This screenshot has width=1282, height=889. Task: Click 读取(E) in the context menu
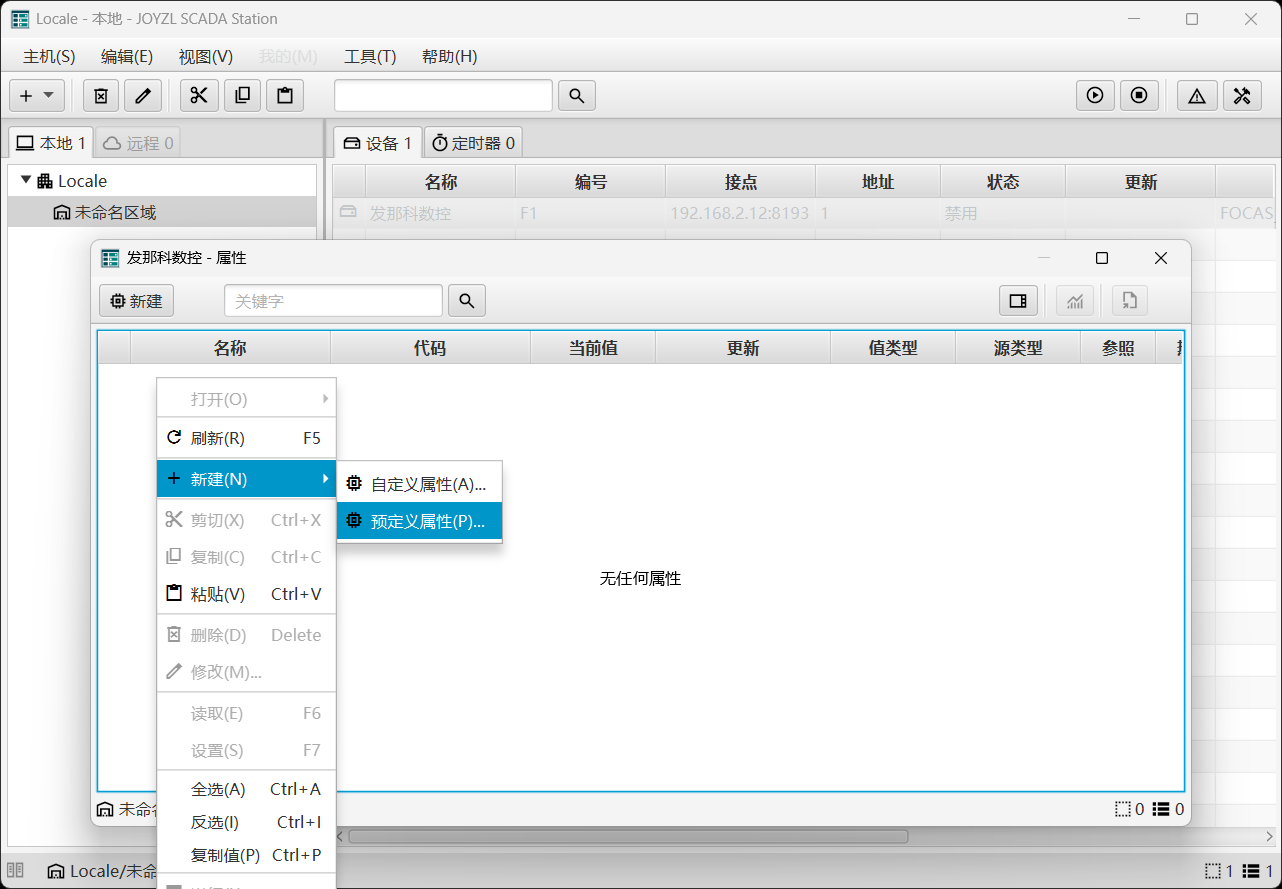[246, 713]
